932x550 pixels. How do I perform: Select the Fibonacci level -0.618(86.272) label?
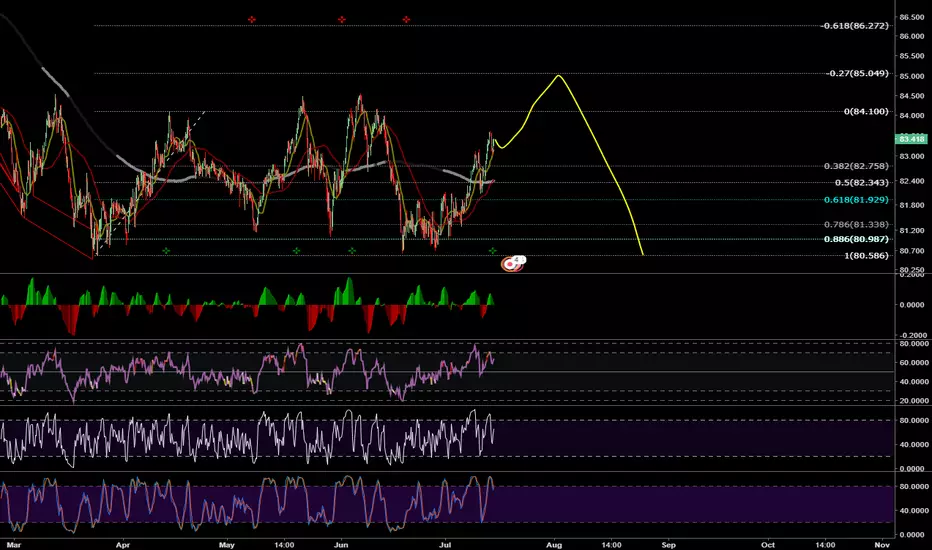(x=855, y=26)
